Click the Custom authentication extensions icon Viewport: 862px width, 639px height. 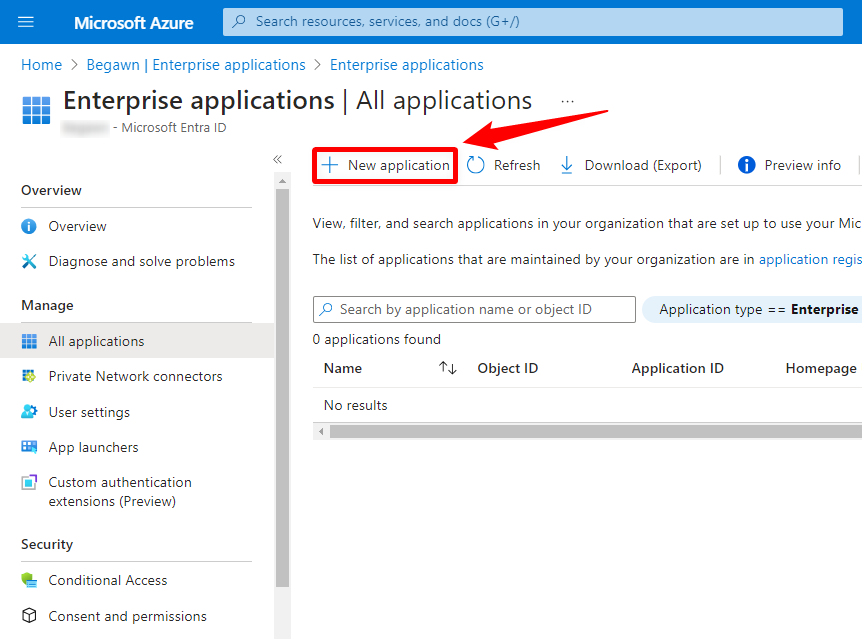[x=29, y=482]
